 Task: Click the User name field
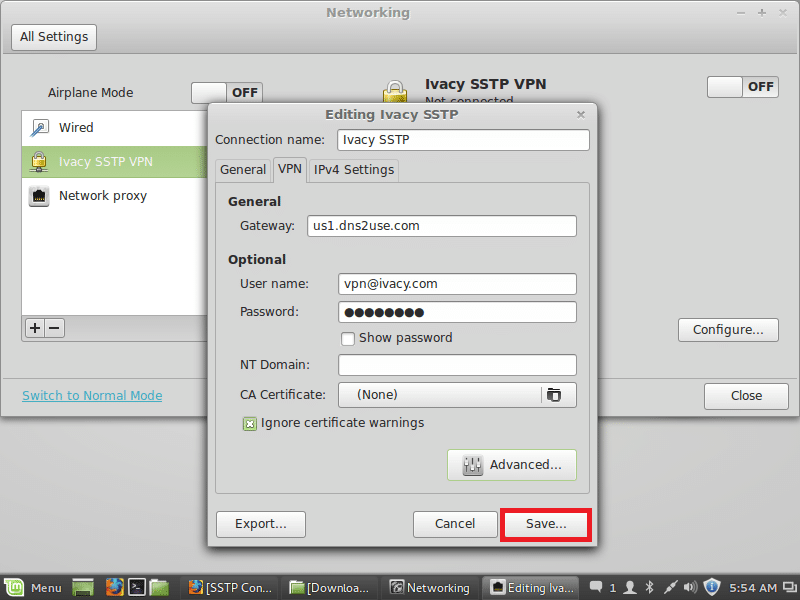point(457,284)
